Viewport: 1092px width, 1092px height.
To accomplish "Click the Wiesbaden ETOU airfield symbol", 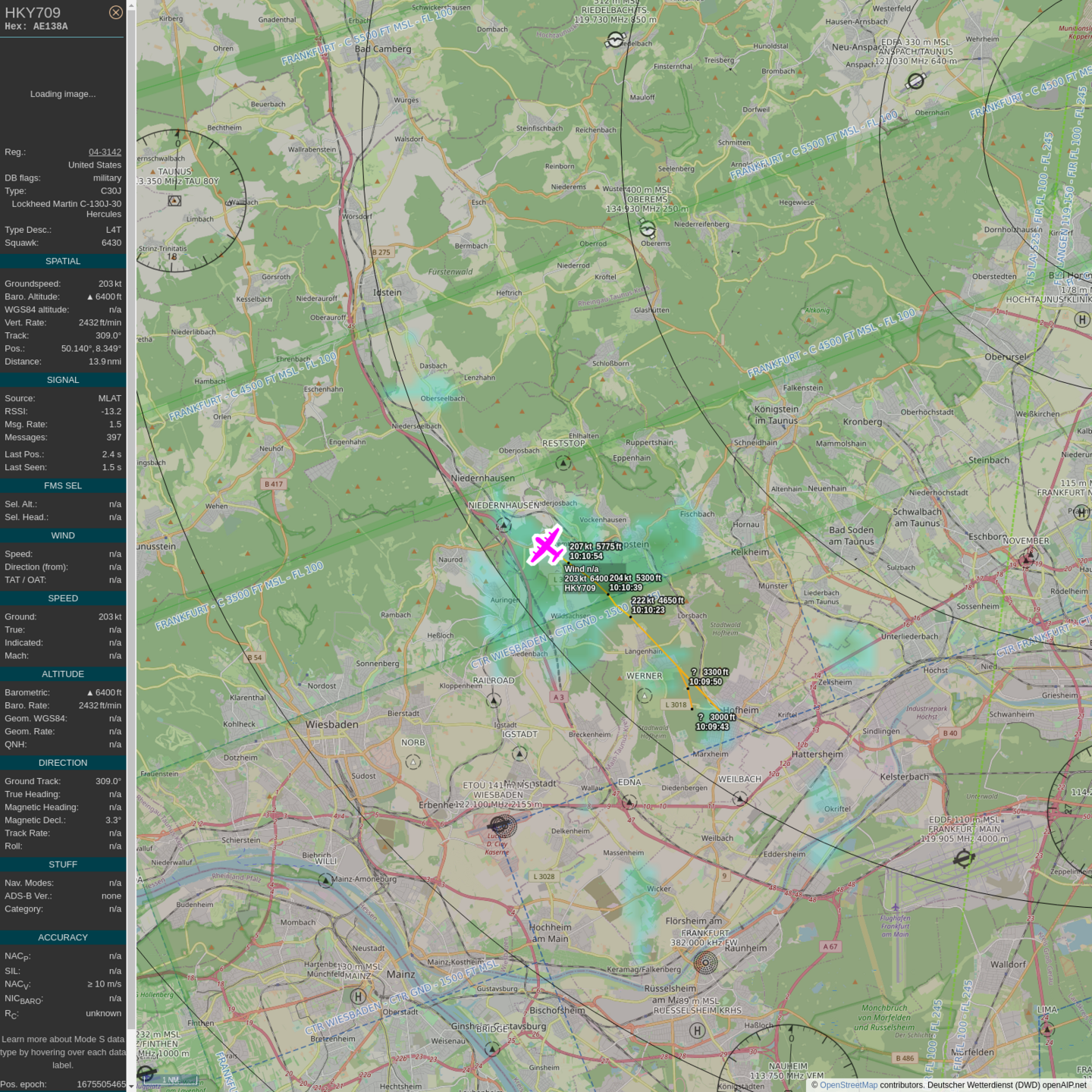I will 501,825.
